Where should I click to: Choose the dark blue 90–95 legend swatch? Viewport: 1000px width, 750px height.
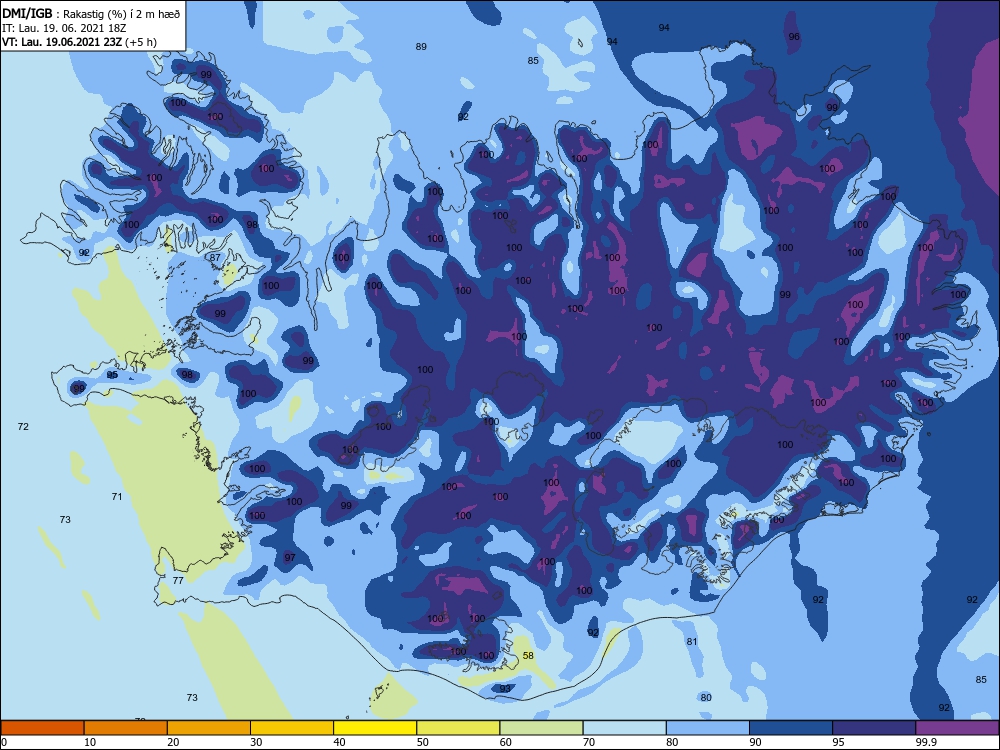point(791,728)
